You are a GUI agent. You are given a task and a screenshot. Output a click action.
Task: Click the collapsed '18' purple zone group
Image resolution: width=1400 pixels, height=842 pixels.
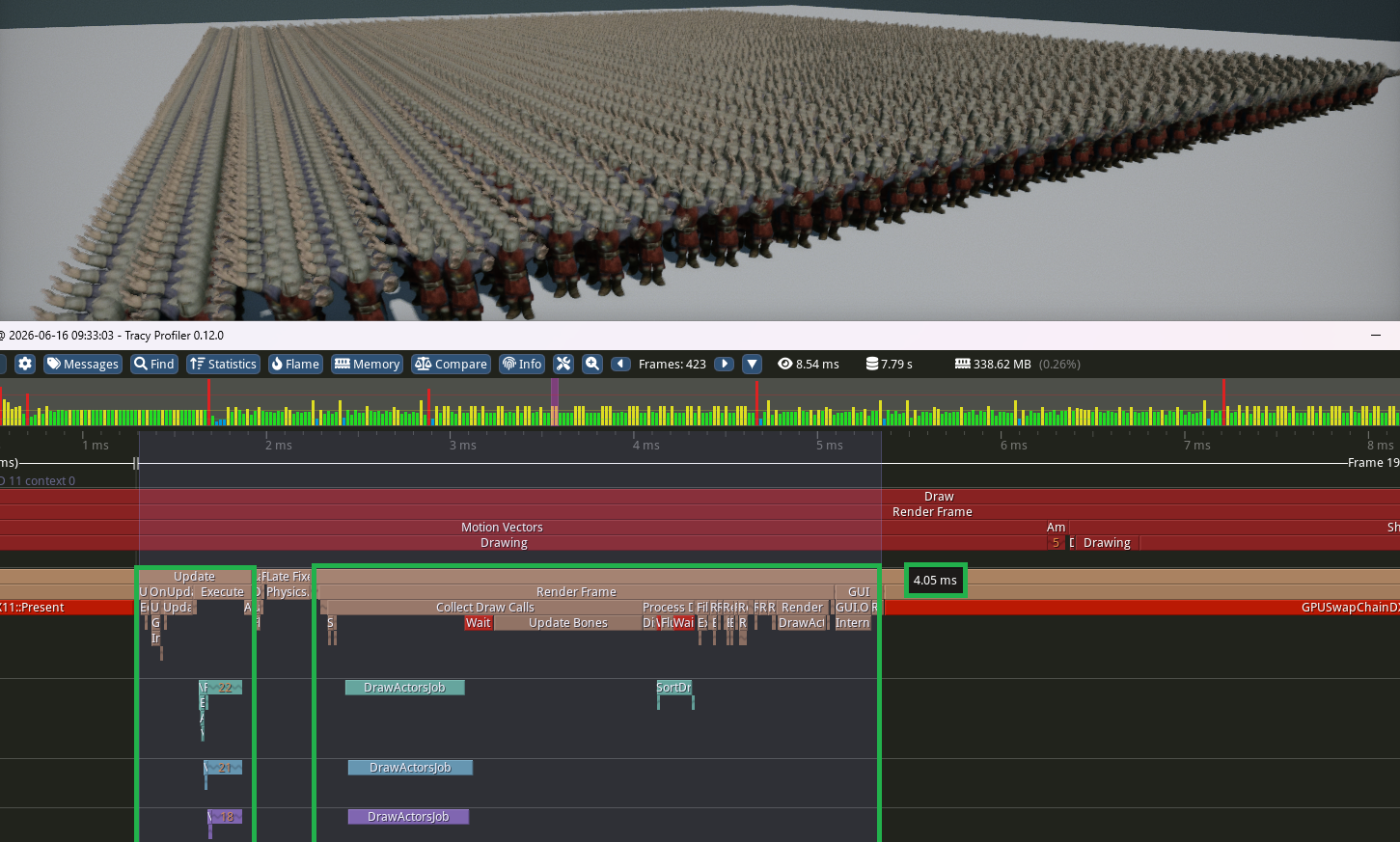click(x=227, y=817)
